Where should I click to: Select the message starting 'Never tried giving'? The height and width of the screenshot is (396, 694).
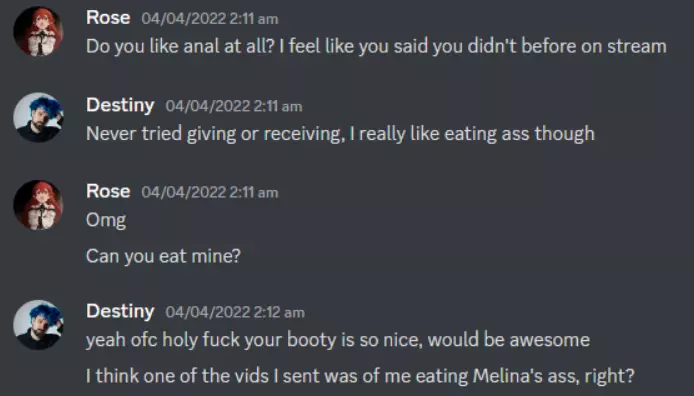click(x=340, y=134)
